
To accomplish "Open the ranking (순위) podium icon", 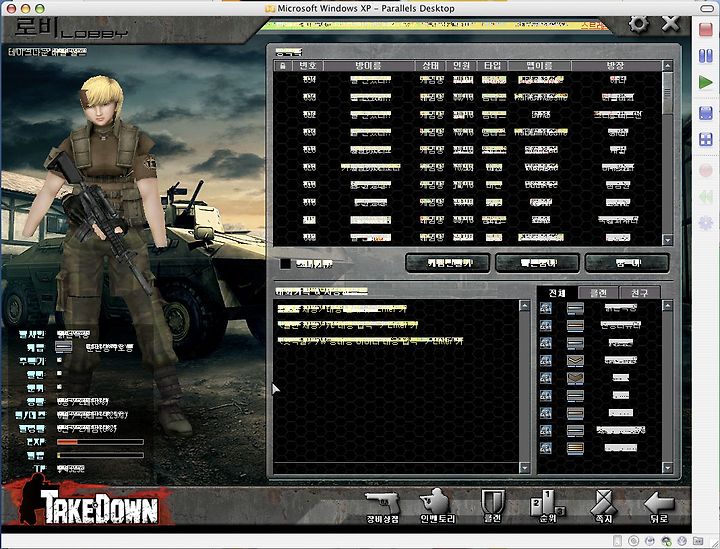I will pyautogui.click(x=547, y=507).
